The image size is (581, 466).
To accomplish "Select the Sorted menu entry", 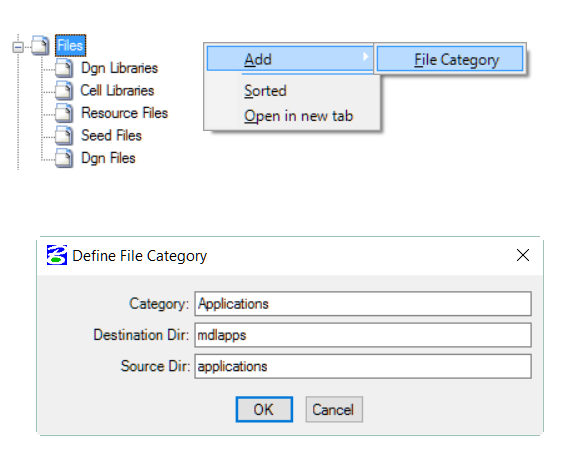I will click(265, 91).
